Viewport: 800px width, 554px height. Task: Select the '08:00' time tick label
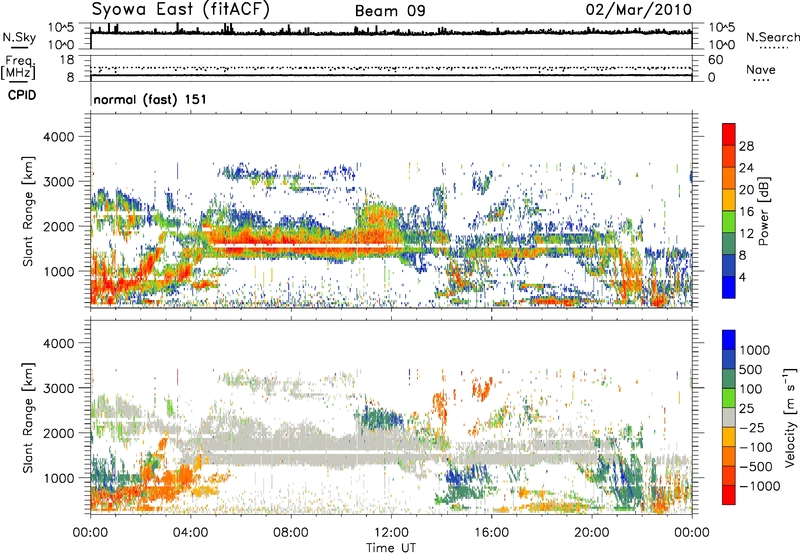291,533
